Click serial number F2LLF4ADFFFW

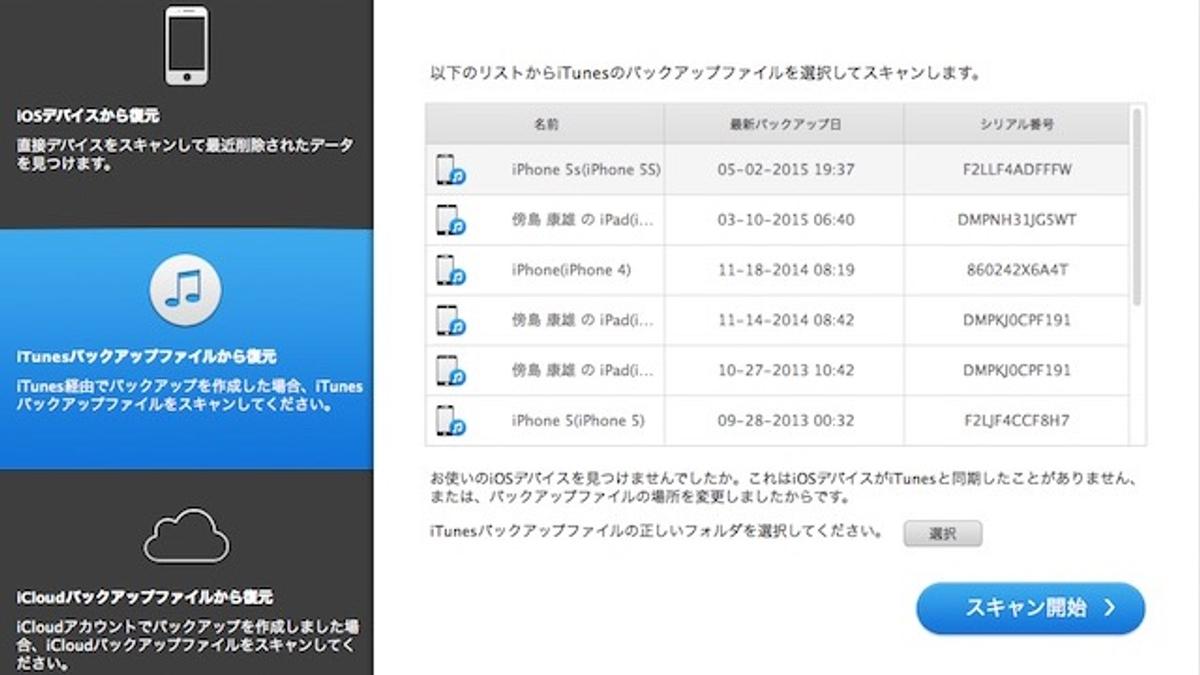pos(1017,170)
